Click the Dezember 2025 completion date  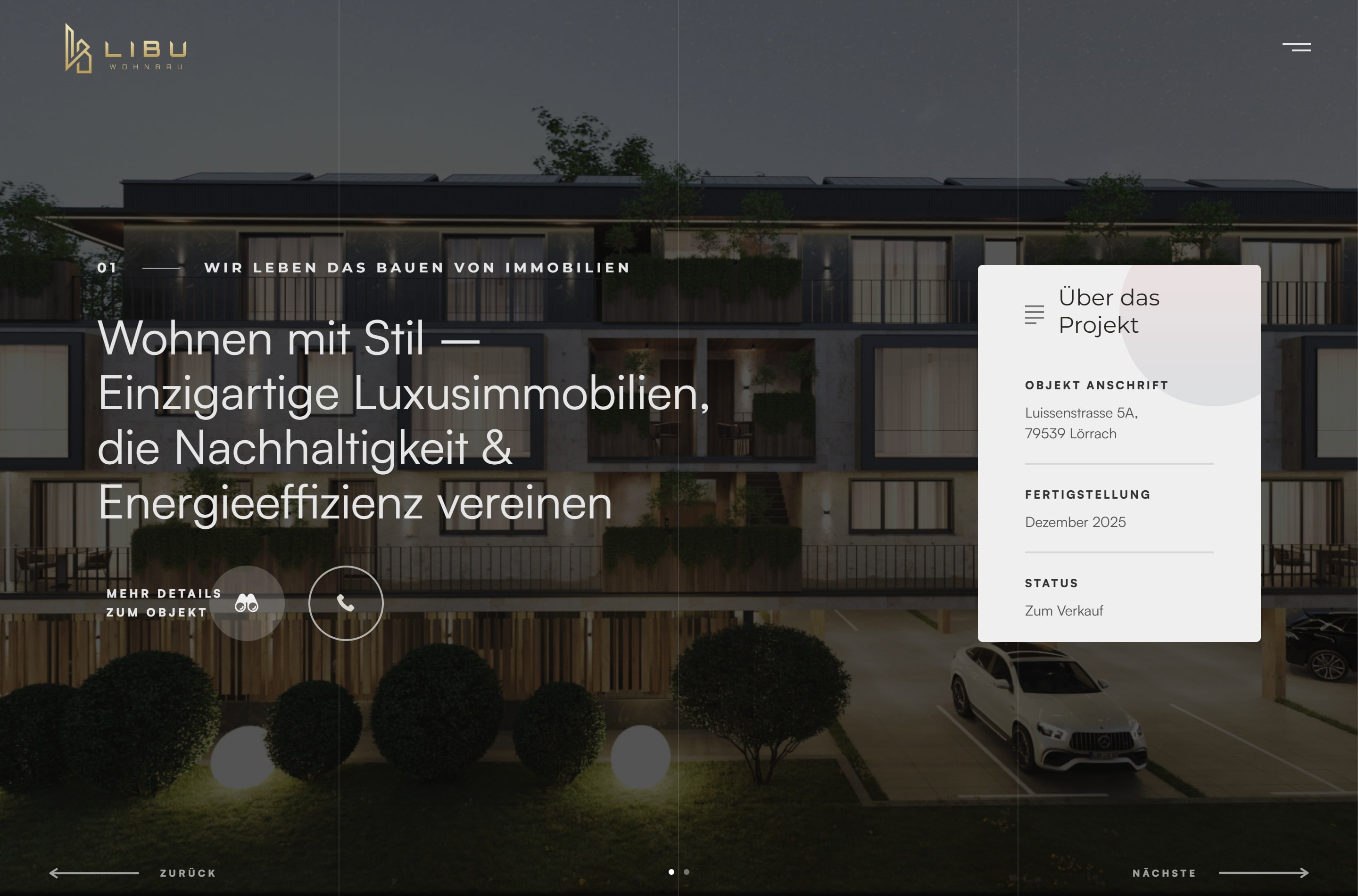click(x=1075, y=522)
